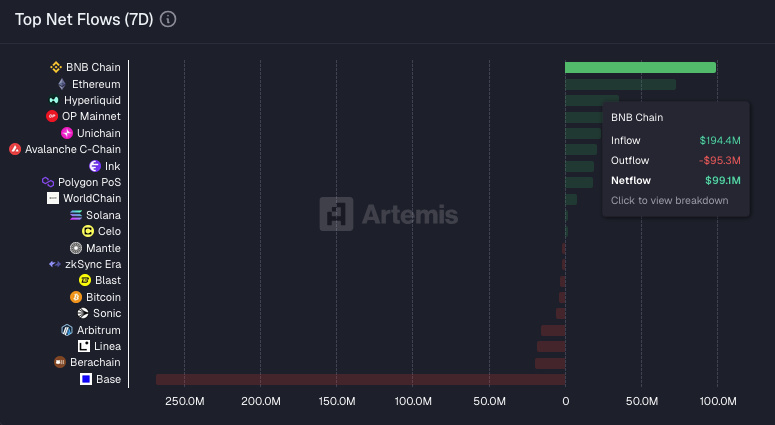The image size is (775, 425).
Task: Click the 150.0M x-axis tick label
Action: tap(337, 401)
